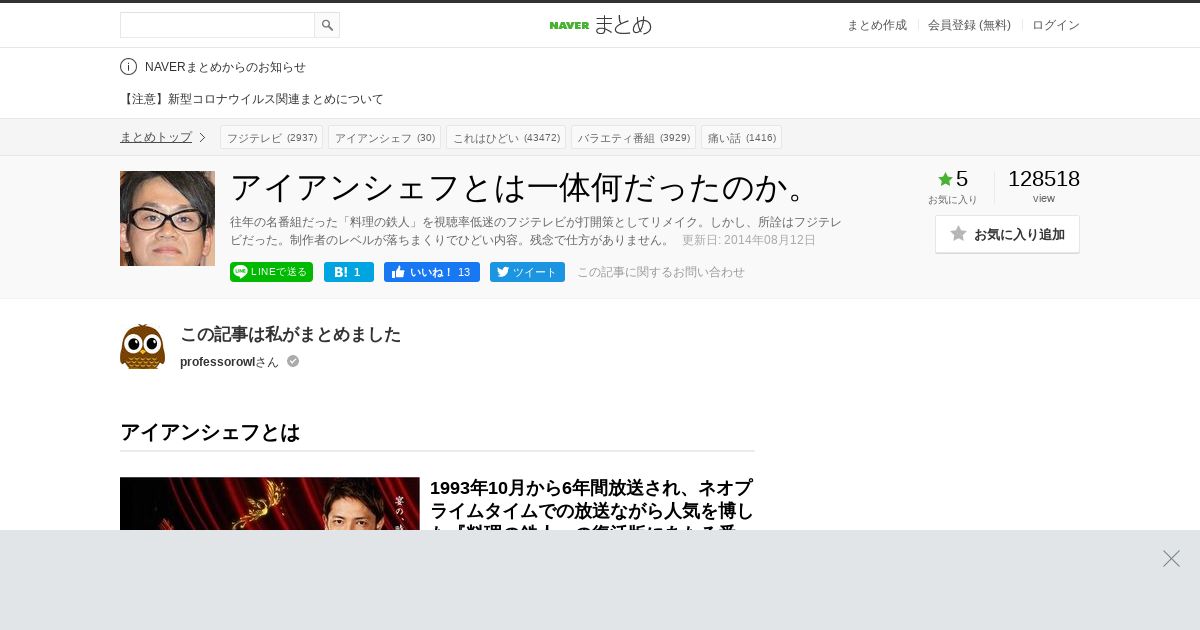Open ログイン link

[1056, 25]
